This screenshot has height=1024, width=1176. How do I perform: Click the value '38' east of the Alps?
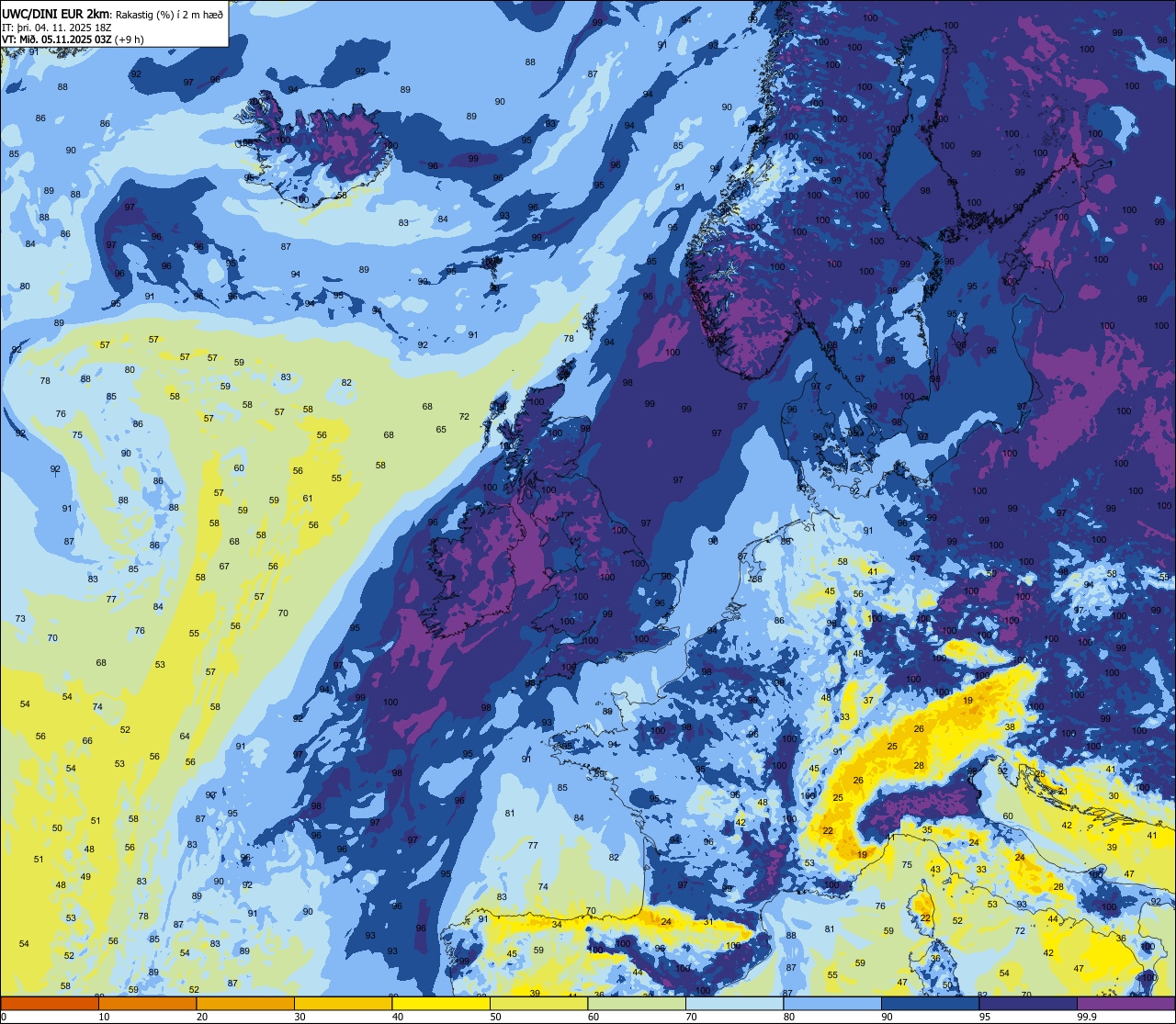click(1010, 726)
